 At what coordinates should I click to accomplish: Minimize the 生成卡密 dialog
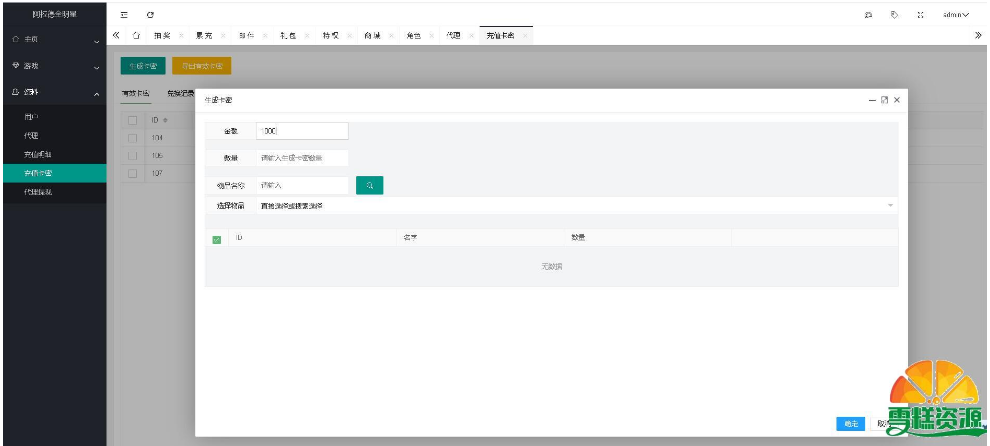pos(873,100)
